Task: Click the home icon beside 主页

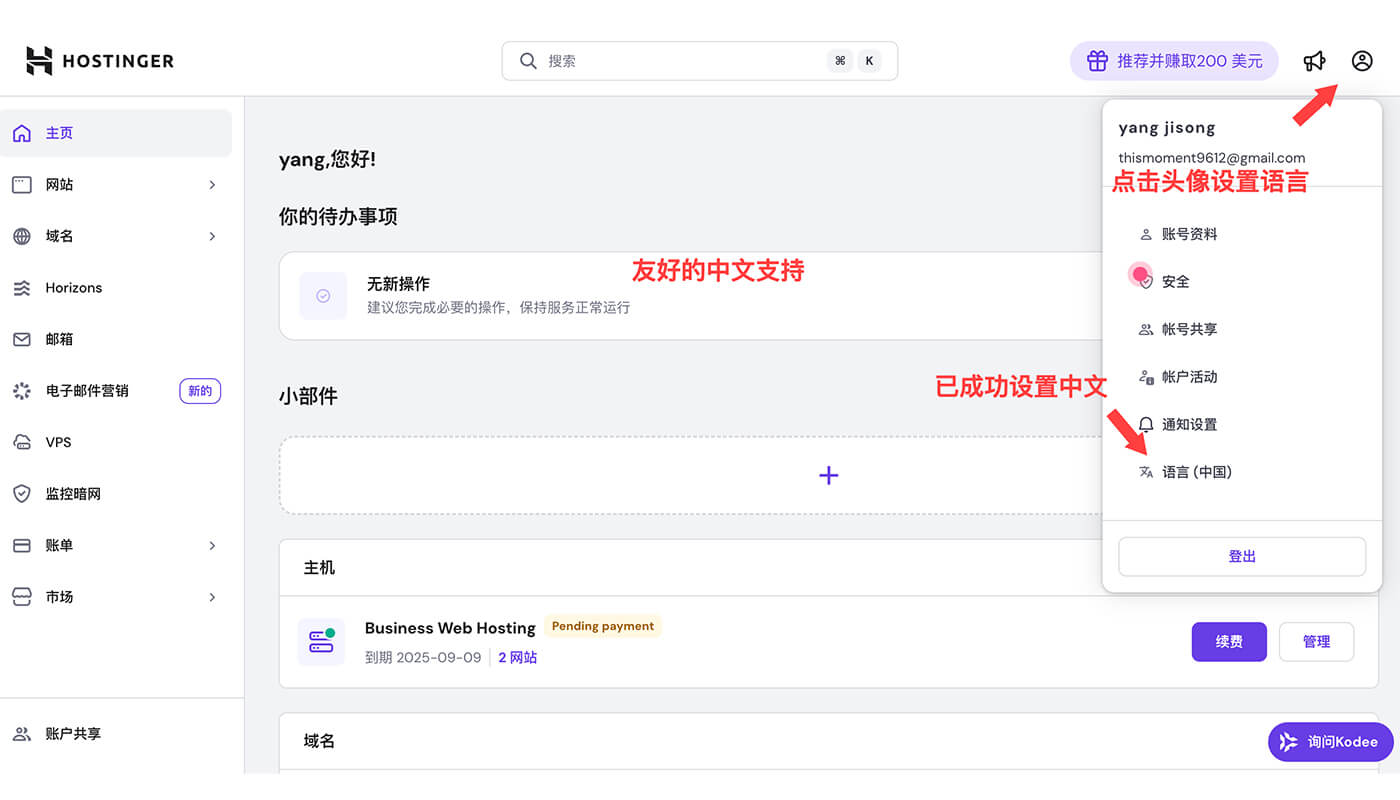Action: (22, 133)
